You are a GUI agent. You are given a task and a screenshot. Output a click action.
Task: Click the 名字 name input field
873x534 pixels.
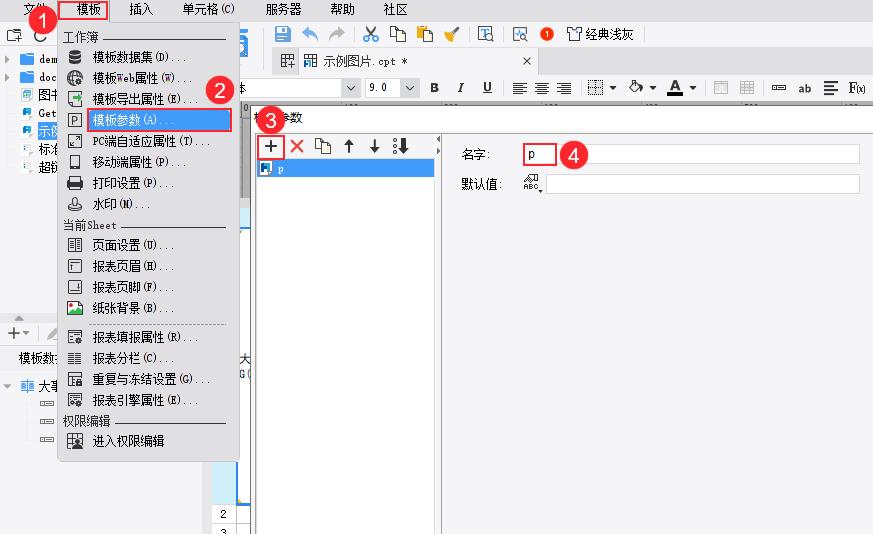[690, 154]
